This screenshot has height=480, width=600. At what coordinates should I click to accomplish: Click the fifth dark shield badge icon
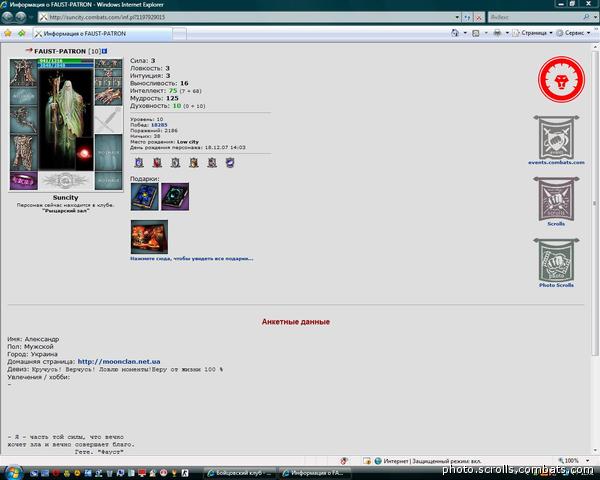pyautogui.click(x=212, y=163)
